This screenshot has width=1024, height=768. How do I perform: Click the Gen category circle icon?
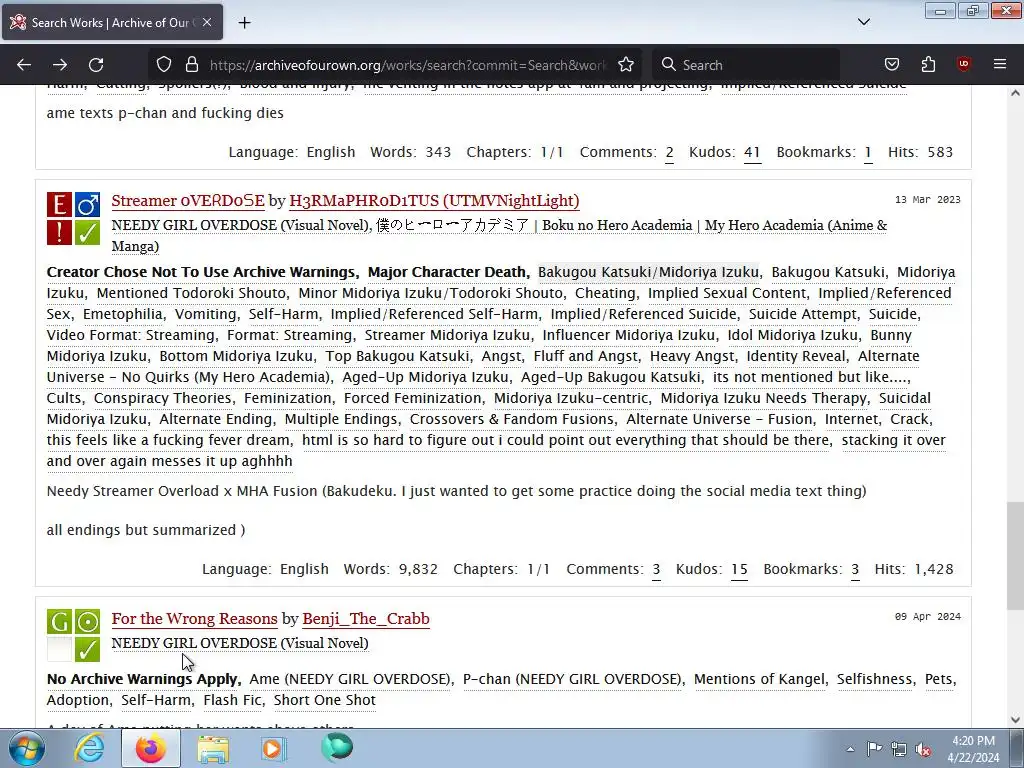87,622
